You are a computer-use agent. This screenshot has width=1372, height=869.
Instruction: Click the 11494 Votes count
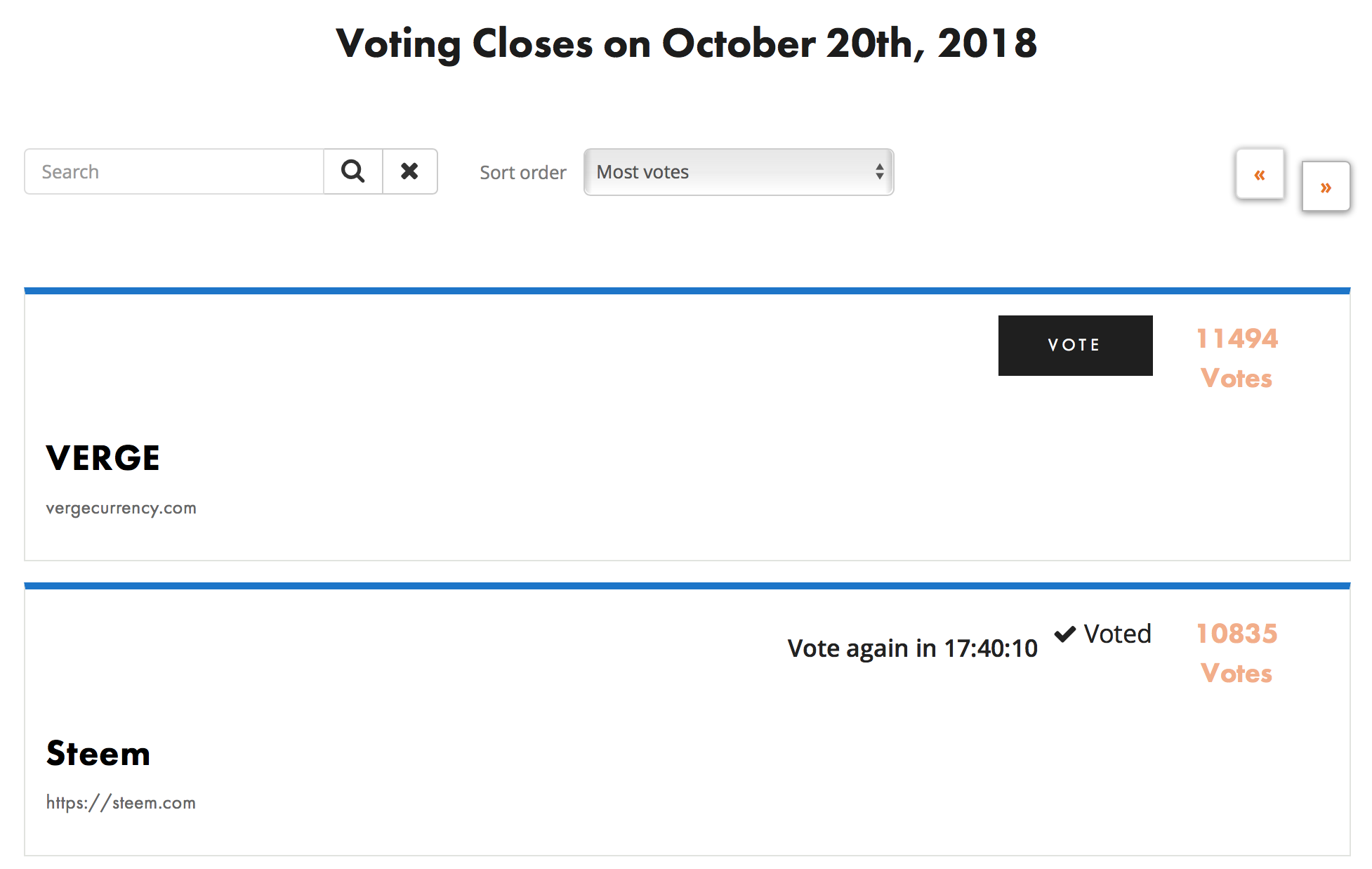click(x=1236, y=358)
